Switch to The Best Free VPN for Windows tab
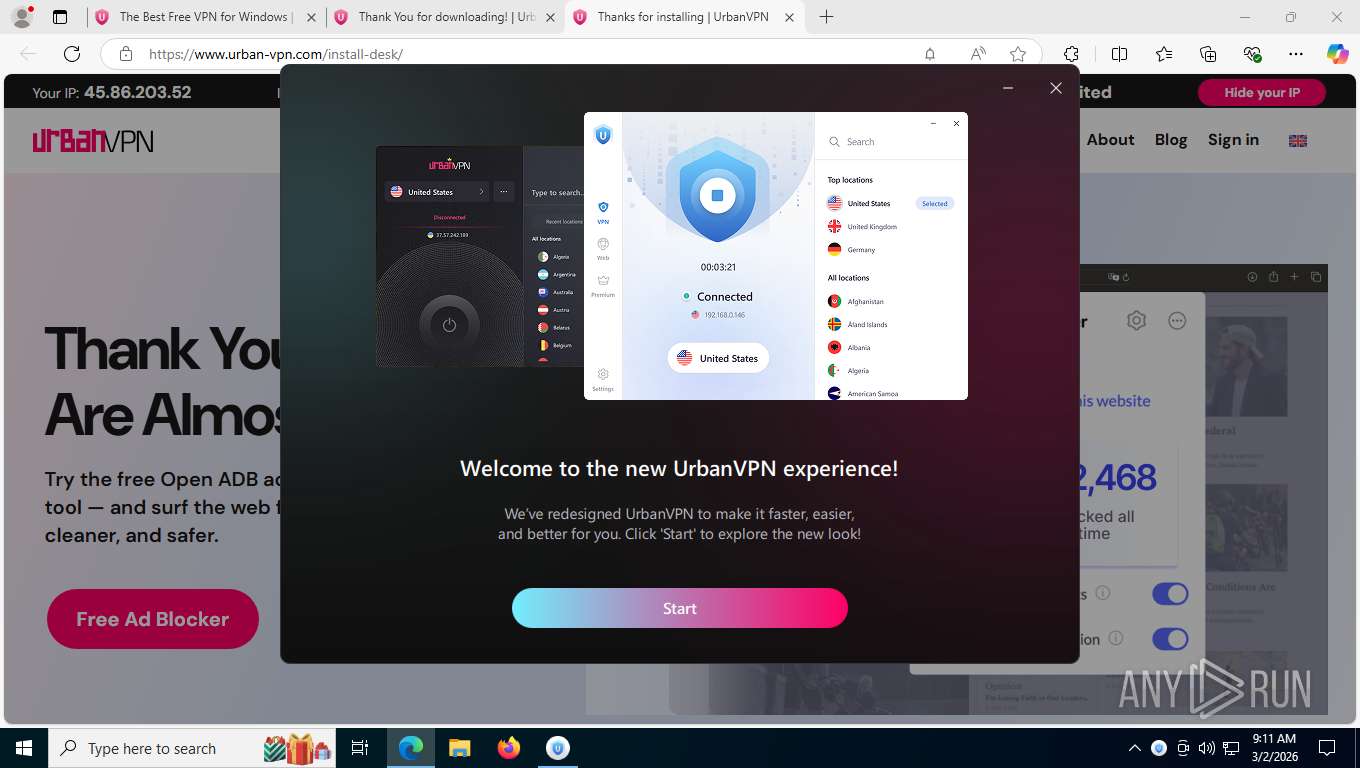Viewport: 1360px width, 768px height. point(205,17)
